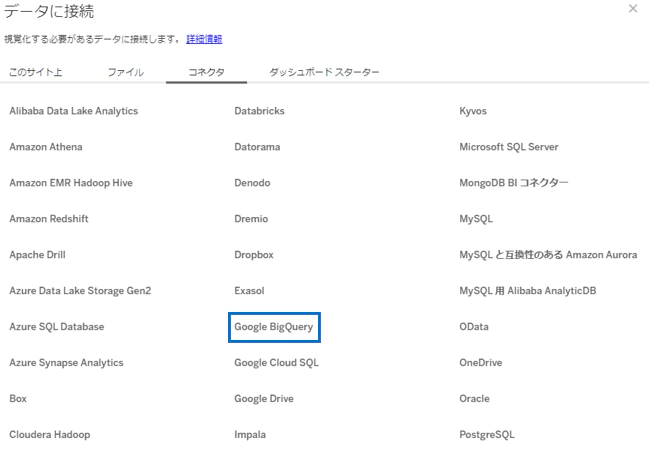The height and width of the screenshot is (450, 649).
Task: Close the データに接続 dialog
Action: click(x=632, y=9)
